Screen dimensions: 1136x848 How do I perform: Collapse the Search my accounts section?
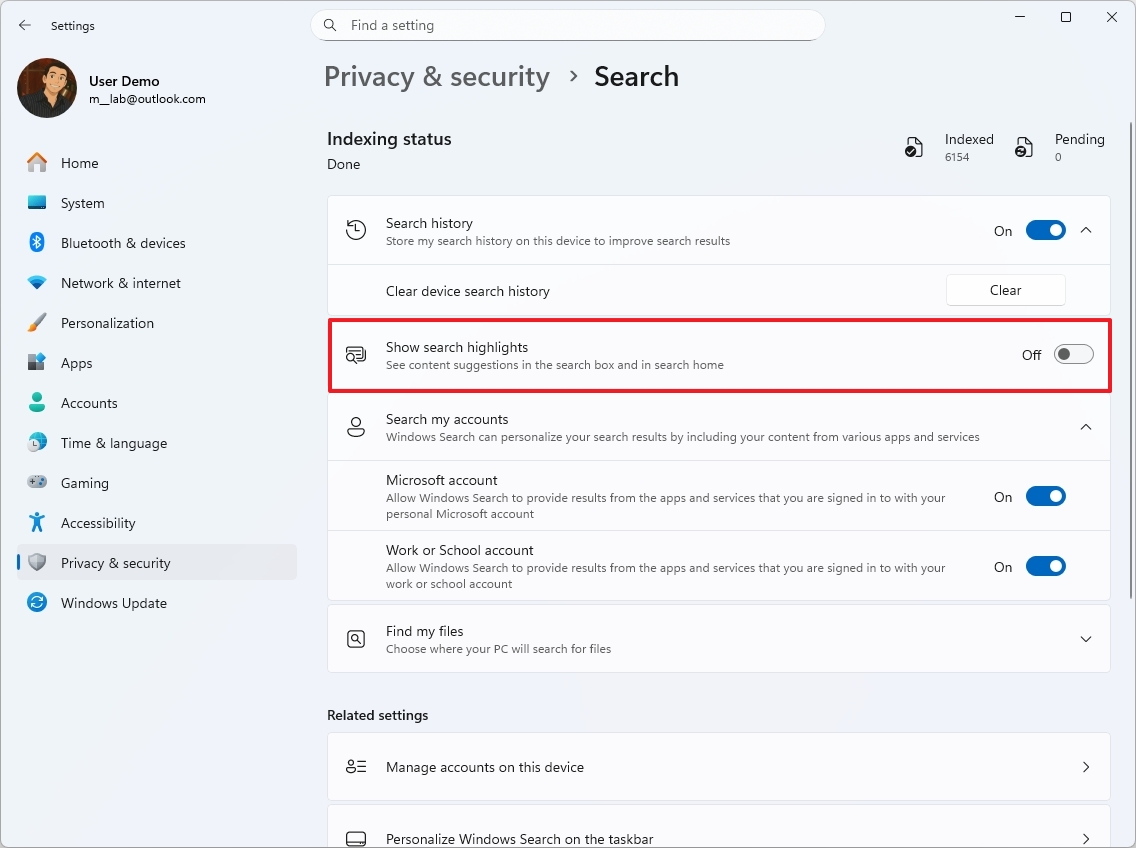[x=1086, y=427]
